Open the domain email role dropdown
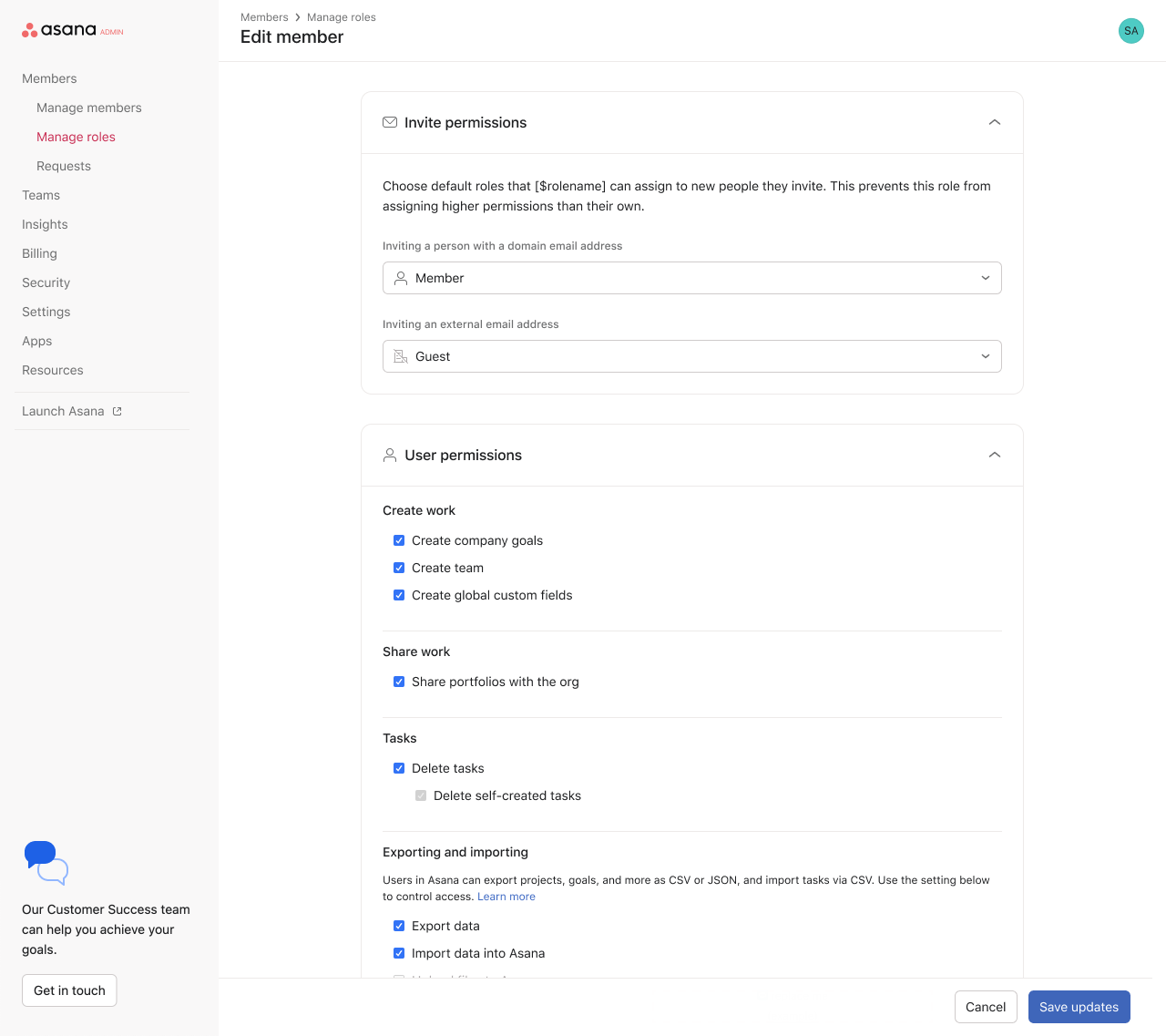The width and height of the screenshot is (1166, 1036). click(692, 278)
